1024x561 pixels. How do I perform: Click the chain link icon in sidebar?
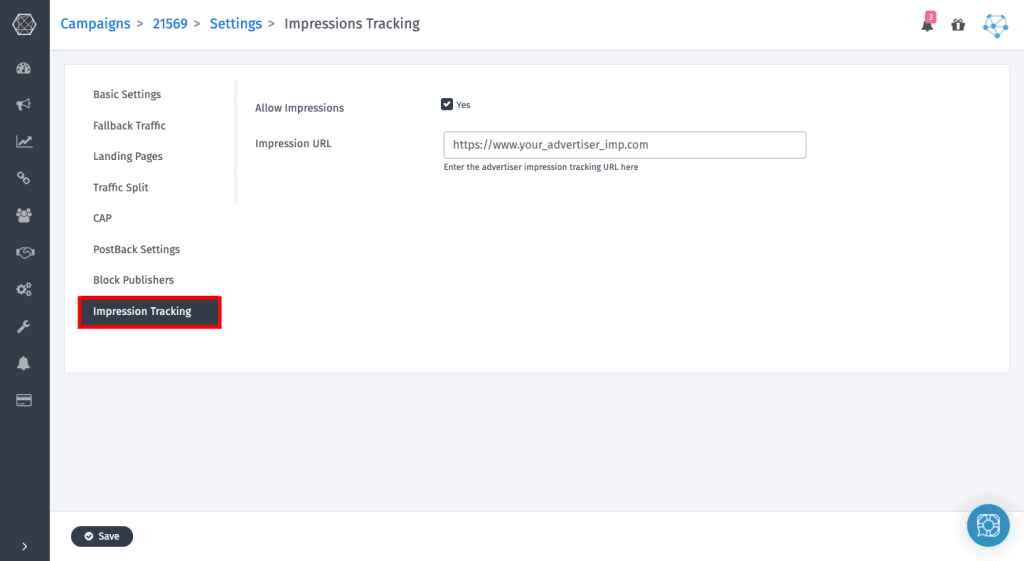(24, 178)
